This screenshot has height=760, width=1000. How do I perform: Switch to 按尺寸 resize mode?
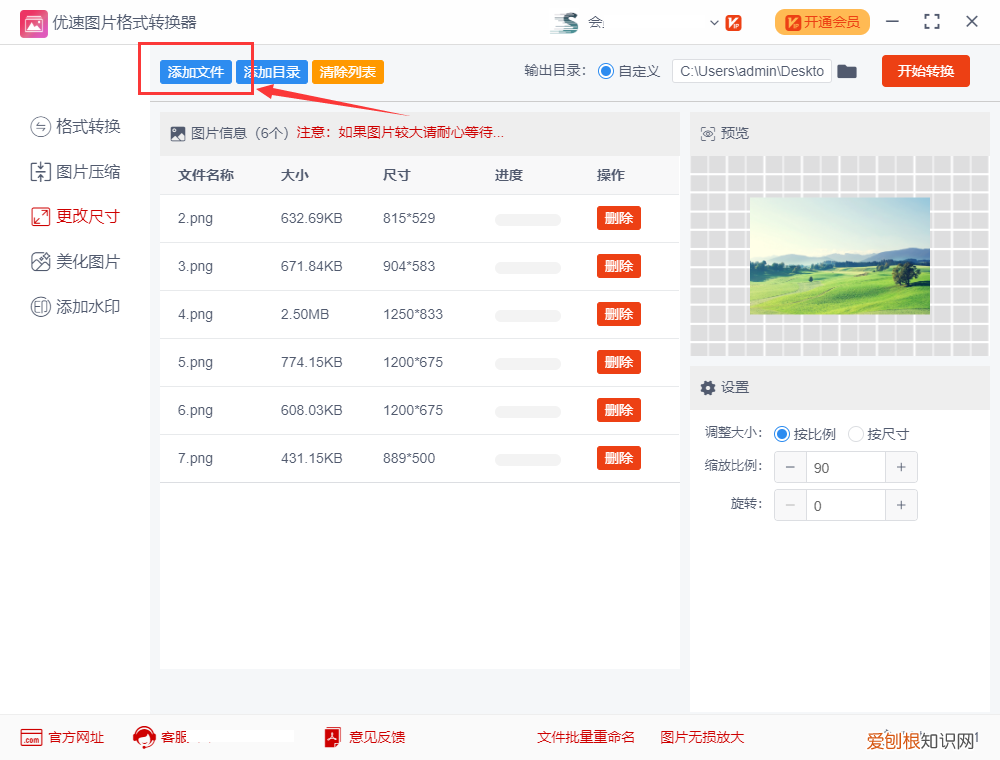855,434
